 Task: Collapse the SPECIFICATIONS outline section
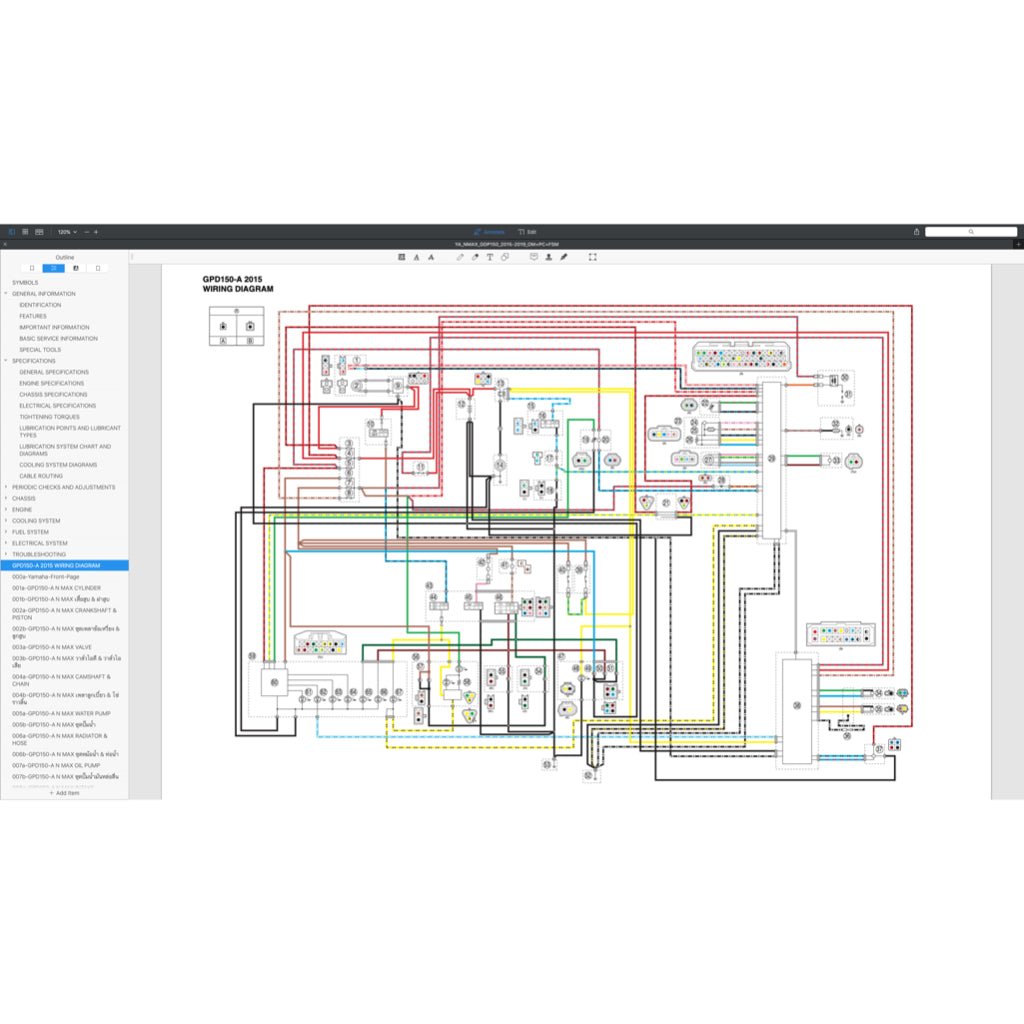click(x=6, y=361)
